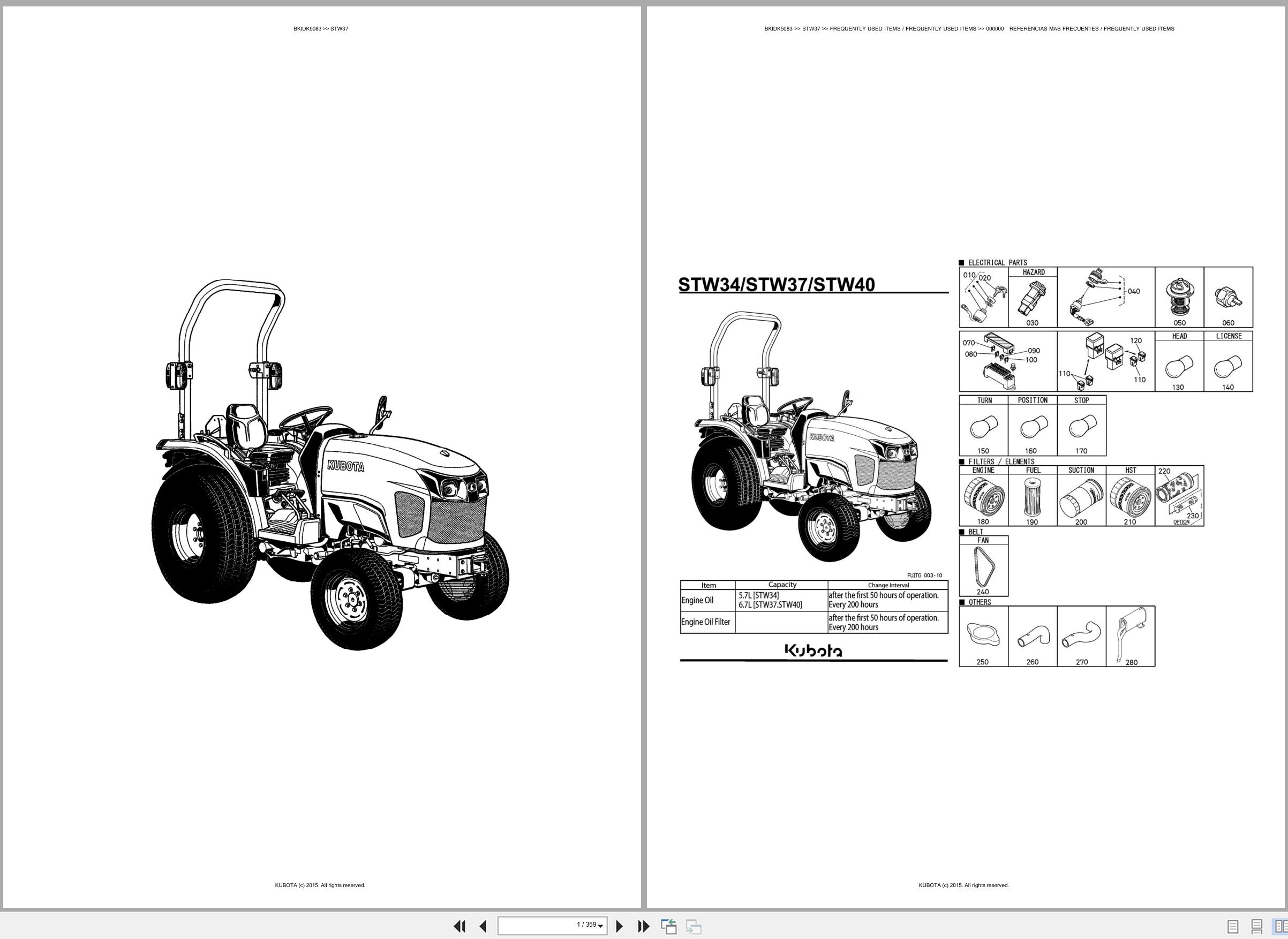The image size is (1288, 939).
Task: Click the Kubota logo below the table
Action: coord(813,650)
